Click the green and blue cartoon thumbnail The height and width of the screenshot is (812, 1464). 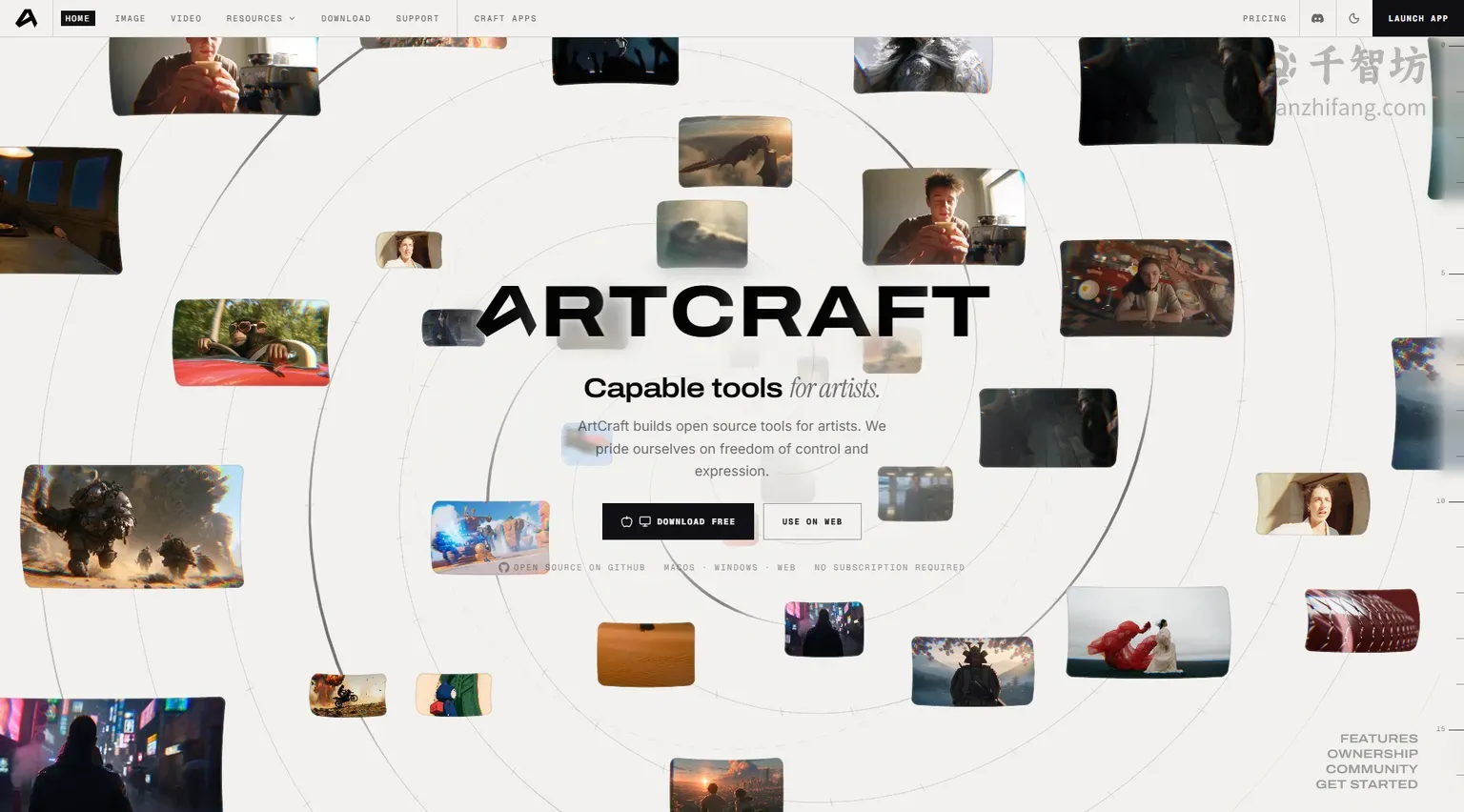pyautogui.click(x=454, y=695)
